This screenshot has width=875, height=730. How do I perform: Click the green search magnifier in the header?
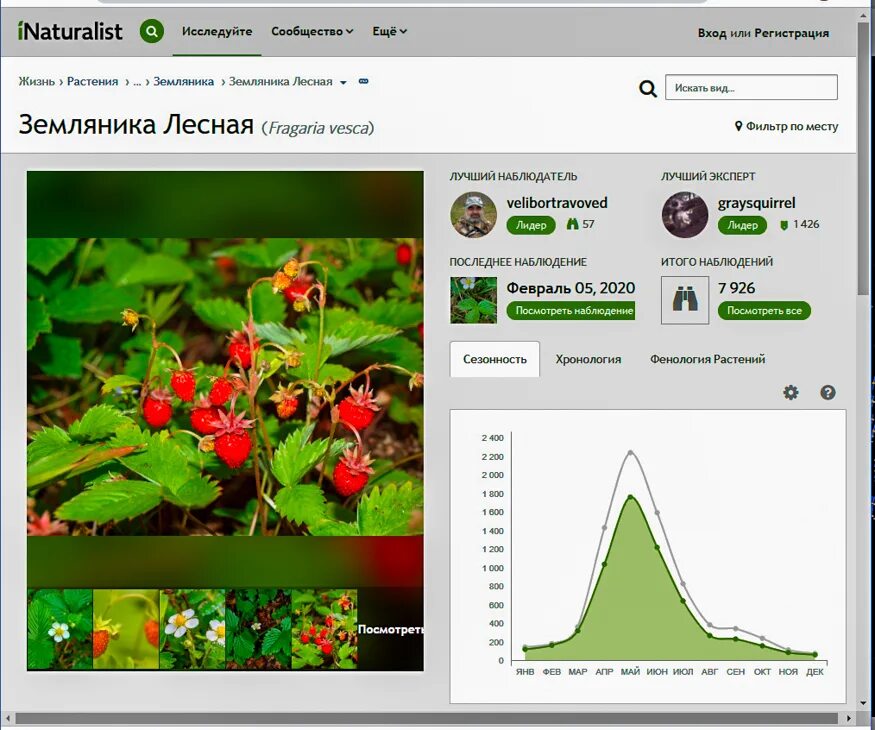pyautogui.click(x=150, y=29)
